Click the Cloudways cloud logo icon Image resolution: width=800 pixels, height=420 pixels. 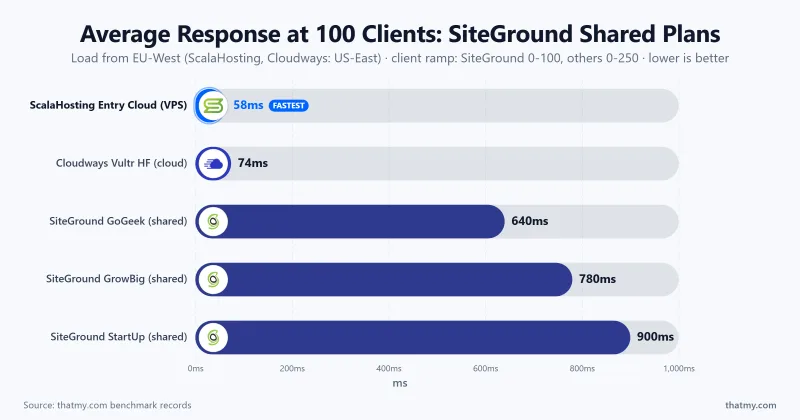213,163
